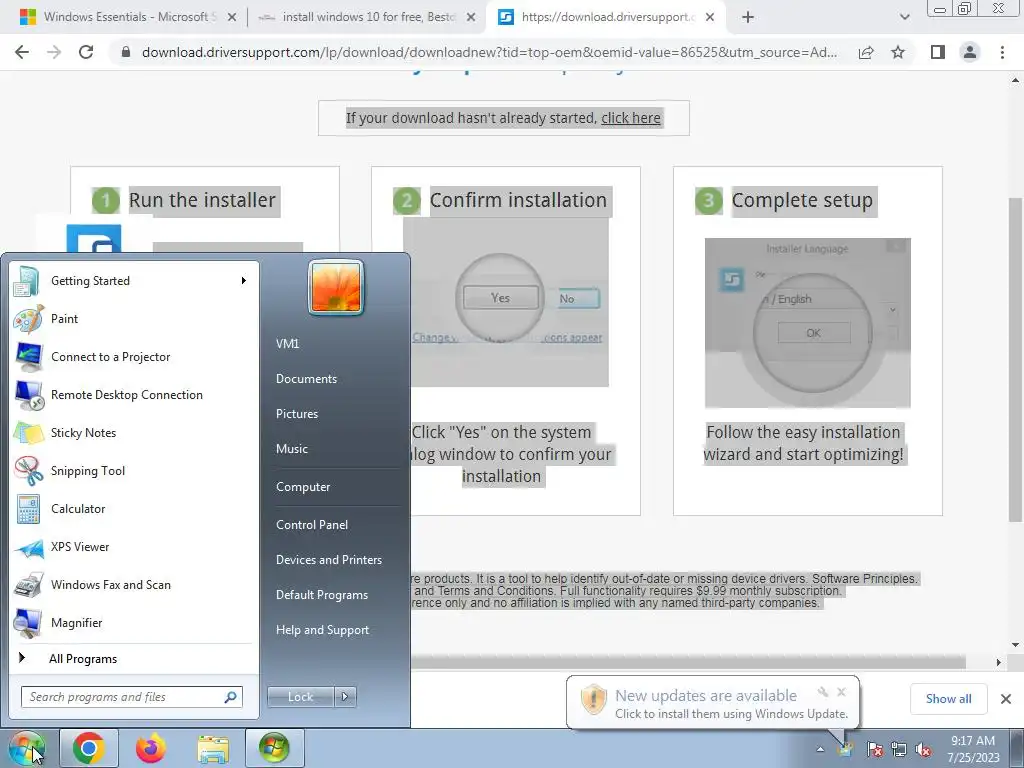Click the user account picture
Screen dimensions: 1024x768
coord(336,288)
